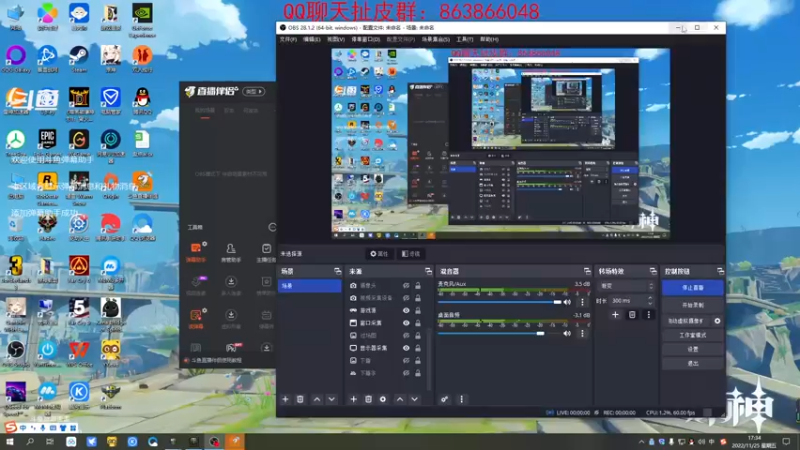Image resolution: width=800 pixels, height=450 pixels.
Task: Add a new source with the plus icon
Action: point(353,399)
